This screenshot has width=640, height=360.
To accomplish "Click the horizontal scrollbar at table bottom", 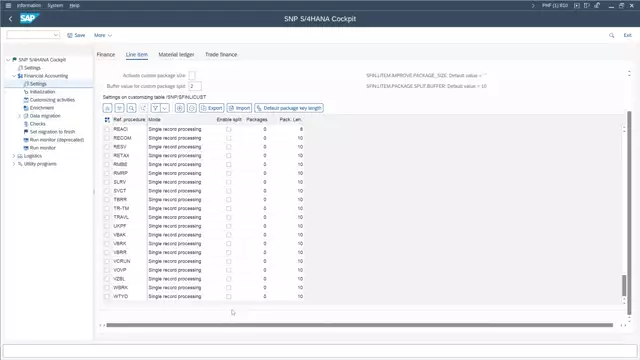I will click(x=360, y=325).
